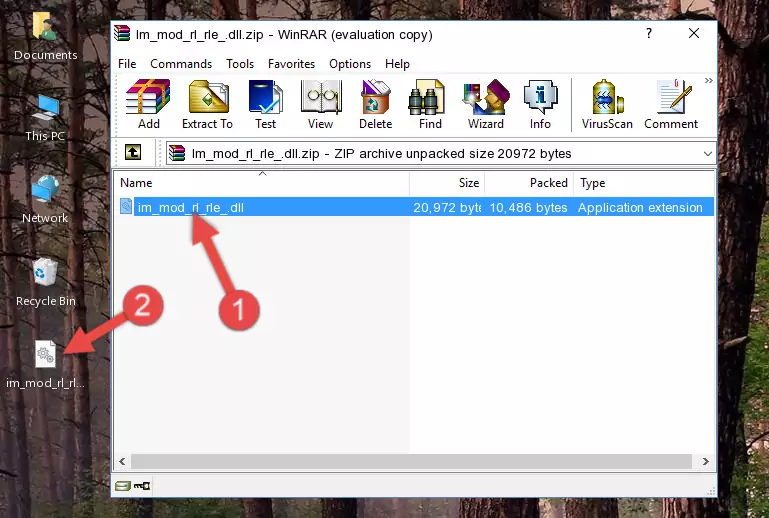The height and width of the screenshot is (518, 769).
Task: Open the Options menu
Action: click(x=350, y=64)
